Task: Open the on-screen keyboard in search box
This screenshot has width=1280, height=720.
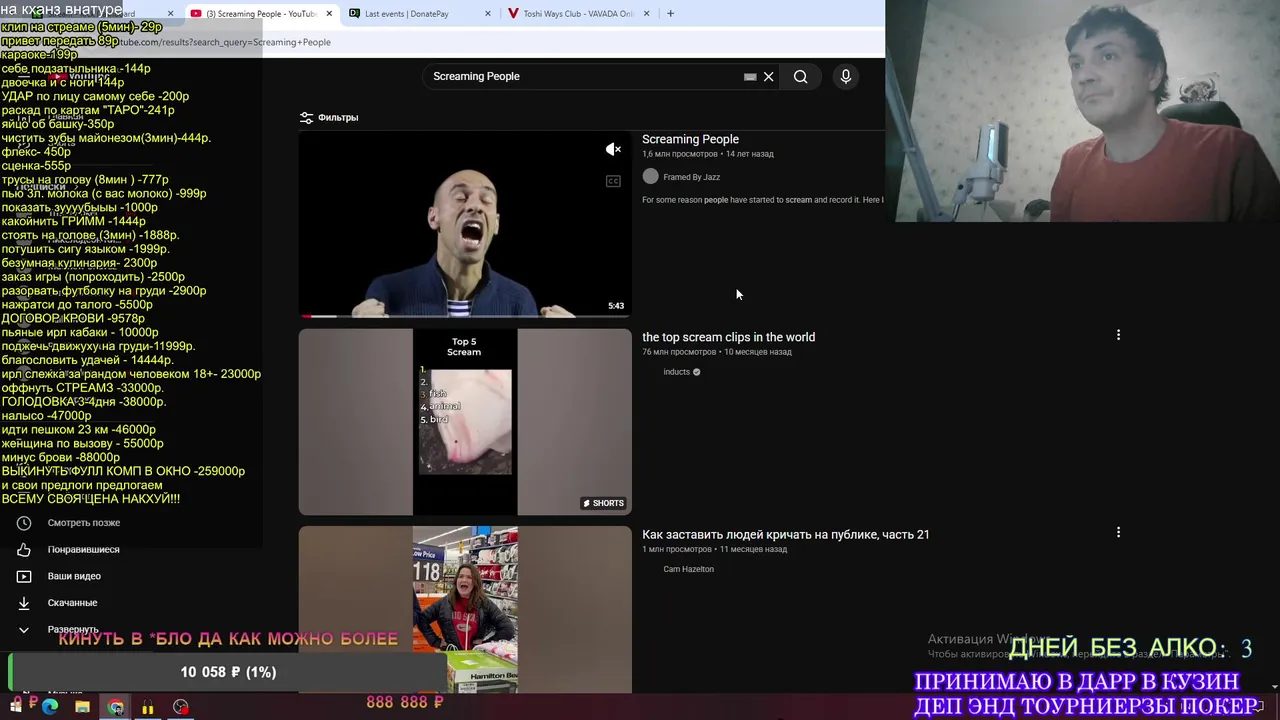Action: point(750,77)
